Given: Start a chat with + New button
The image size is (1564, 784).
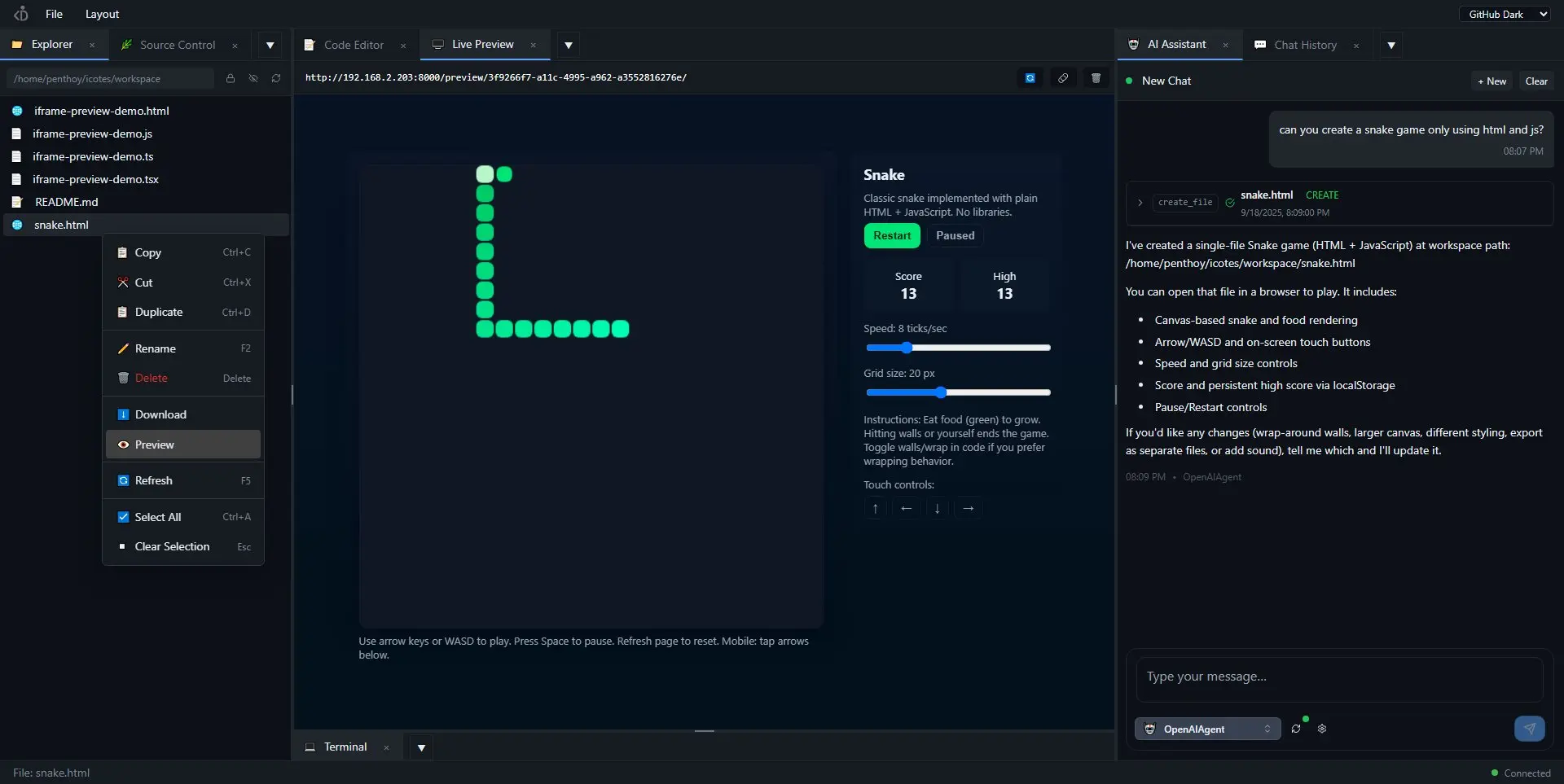Looking at the screenshot, I should [x=1492, y=81].
